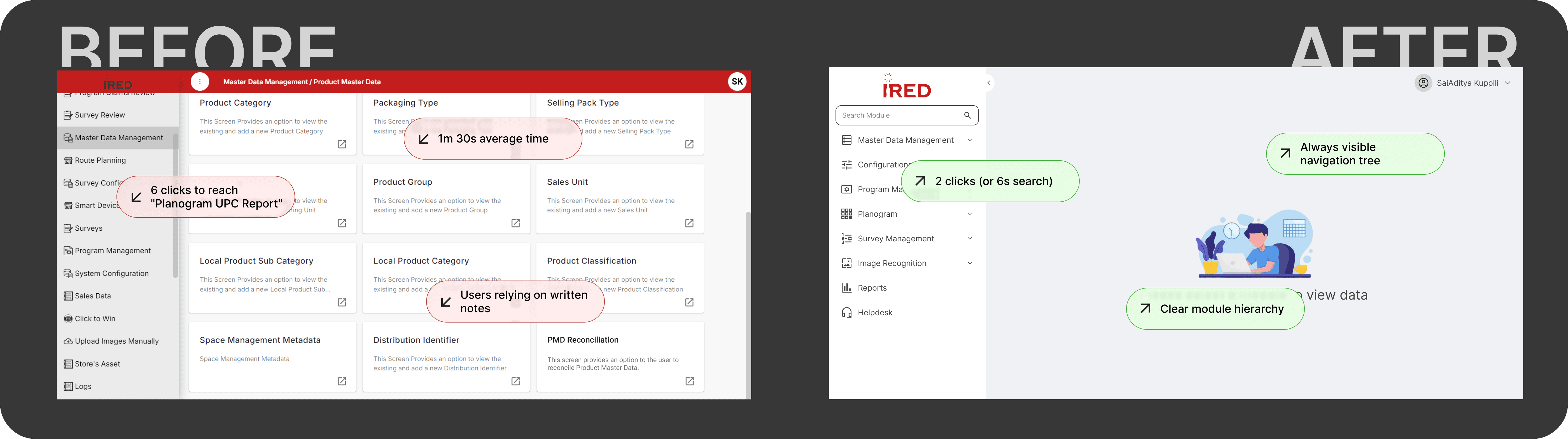1568x439 pixels.
Task: Expand the Planogram menu chevron
Action: 970,214
